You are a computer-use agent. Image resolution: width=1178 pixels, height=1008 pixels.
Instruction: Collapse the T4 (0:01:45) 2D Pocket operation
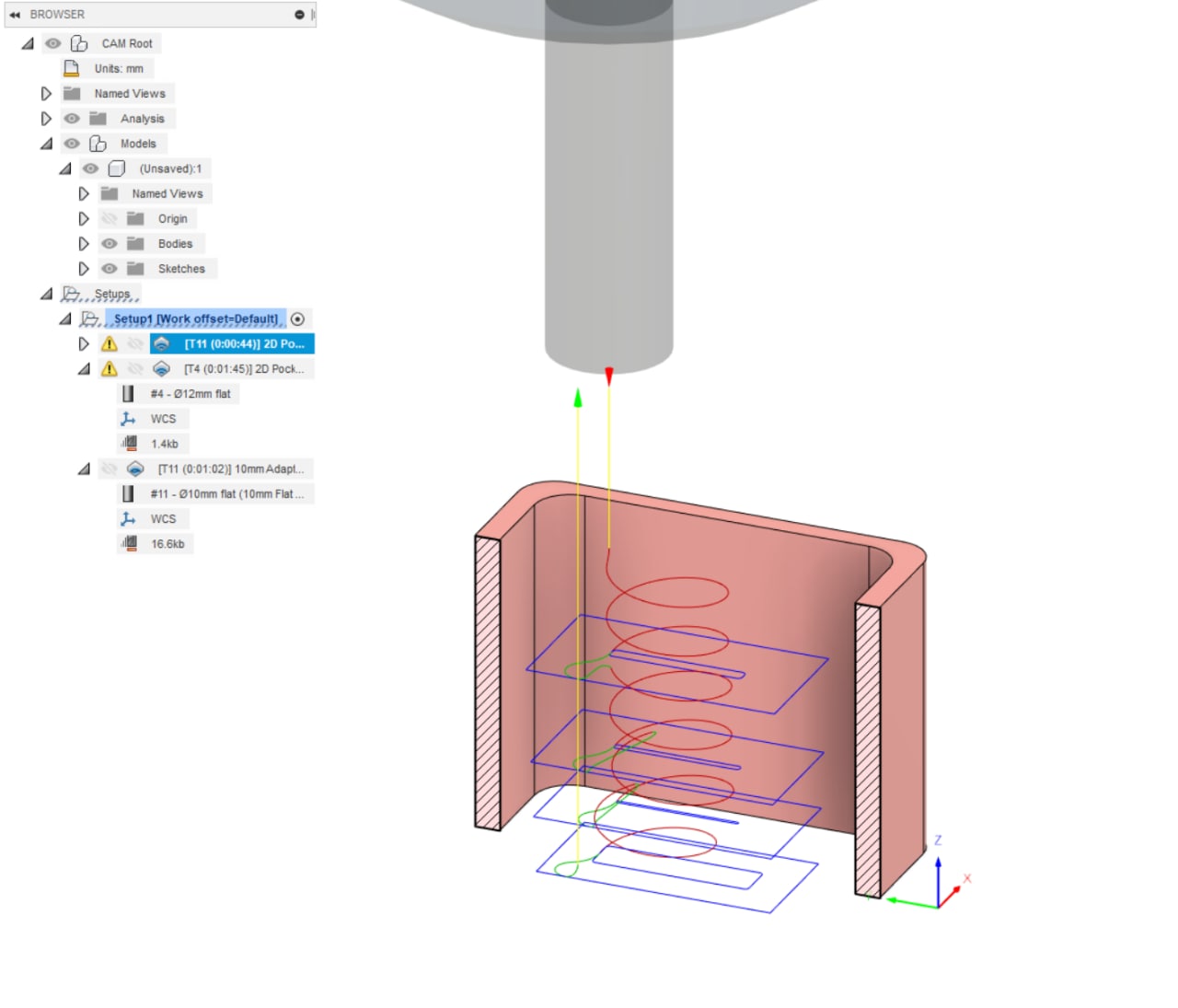(x=84, y=368)
